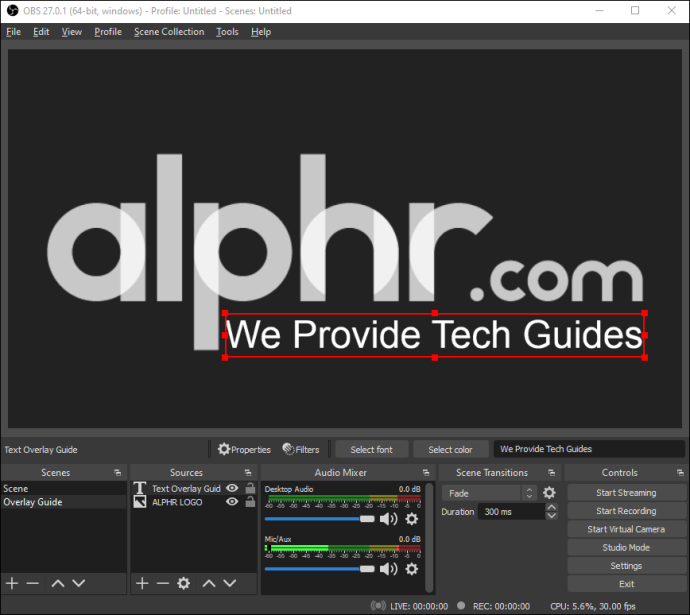Open Filters for the selected source
Viewport: 690px width, 615px height.
coord(301,449)
